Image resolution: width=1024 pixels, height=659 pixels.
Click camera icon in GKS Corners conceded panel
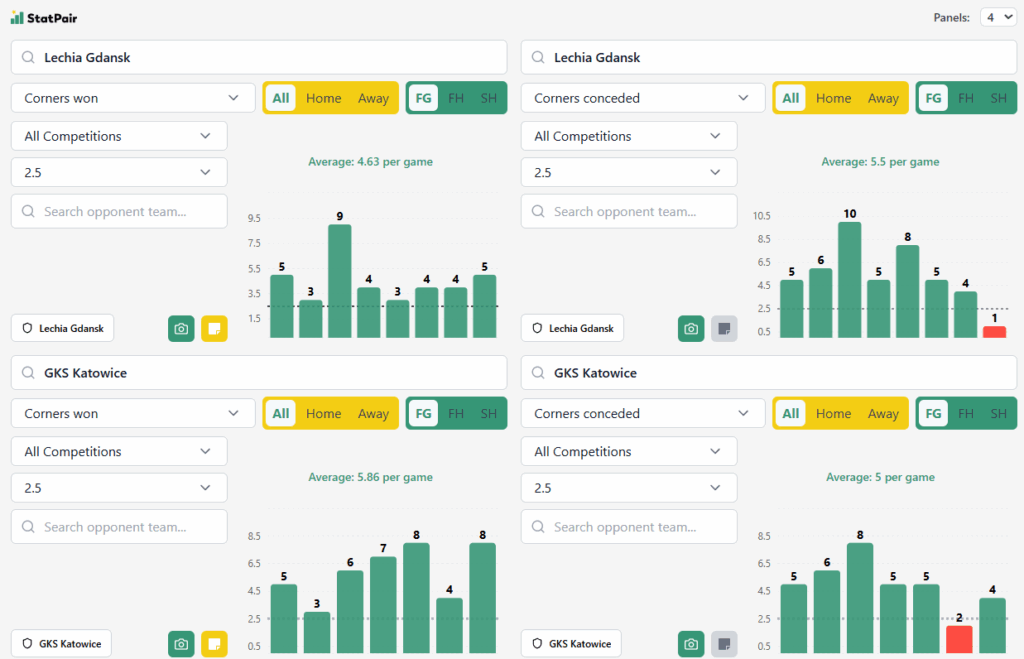pos(691,644)
